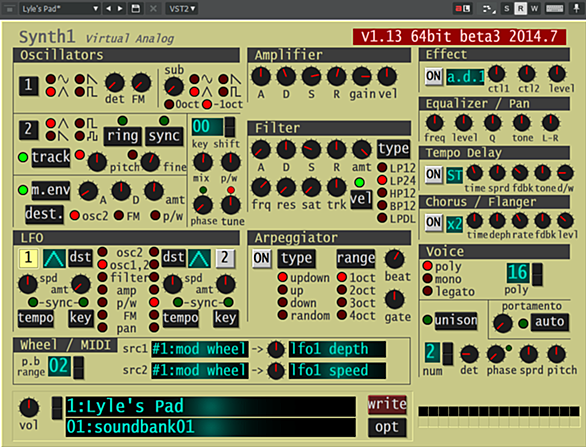586x447 pixels.
Task: Select oscillator 1 sawtooth waveform
Action: click(79, 79)
